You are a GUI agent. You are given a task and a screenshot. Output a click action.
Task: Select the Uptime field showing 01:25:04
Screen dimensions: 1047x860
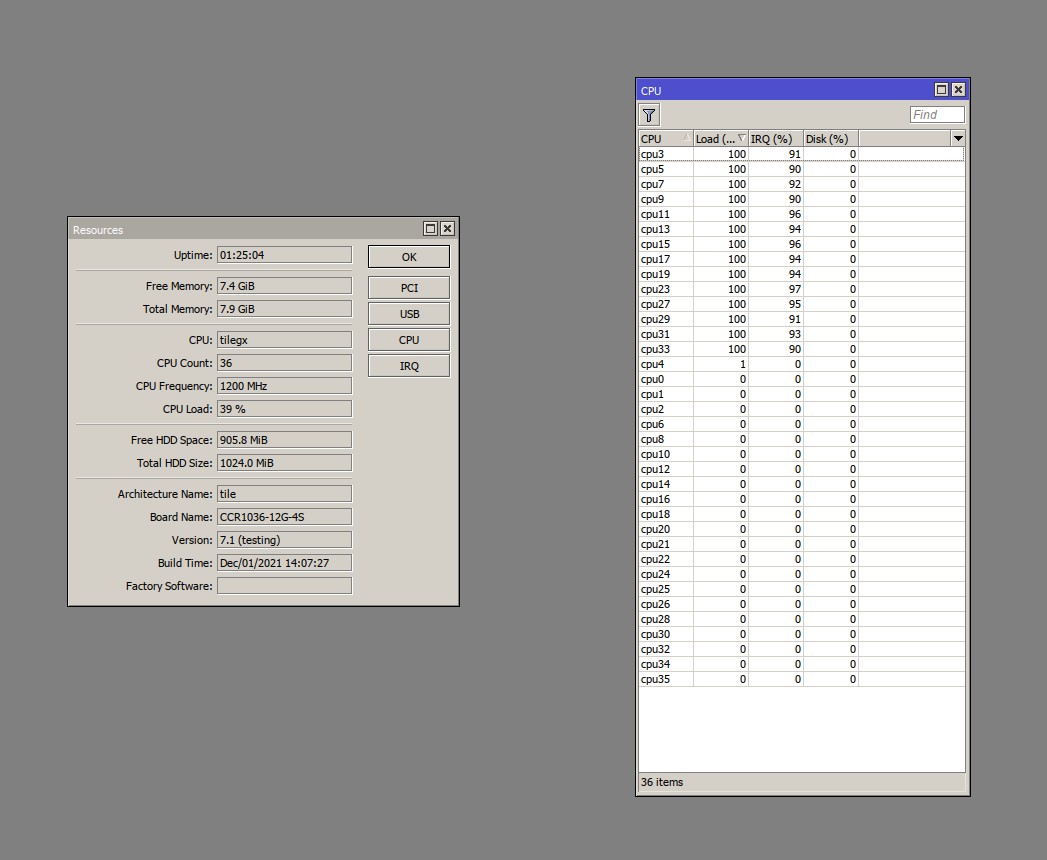point(284,255)
